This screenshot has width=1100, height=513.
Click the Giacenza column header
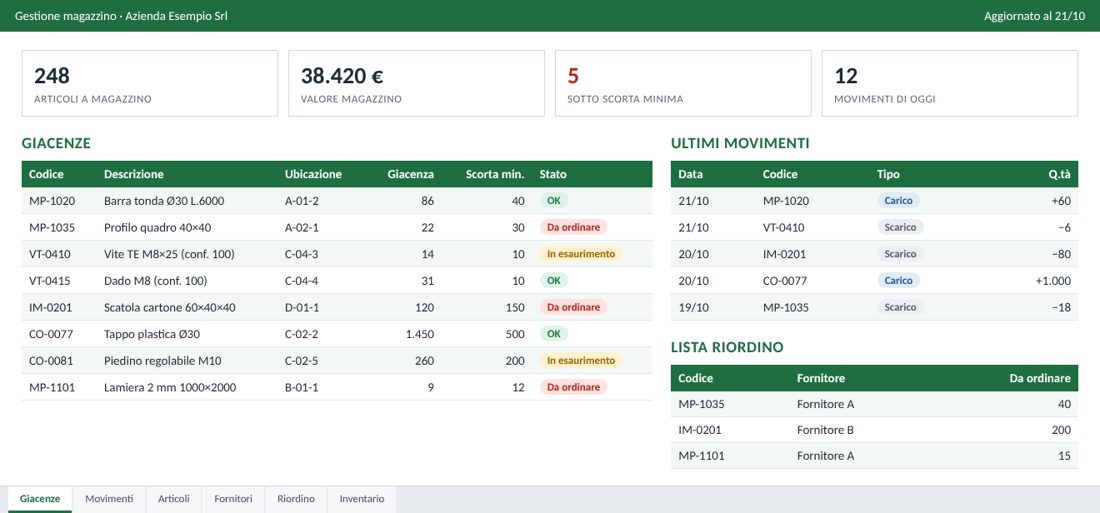pyautogui.click(x=410, y=174)
